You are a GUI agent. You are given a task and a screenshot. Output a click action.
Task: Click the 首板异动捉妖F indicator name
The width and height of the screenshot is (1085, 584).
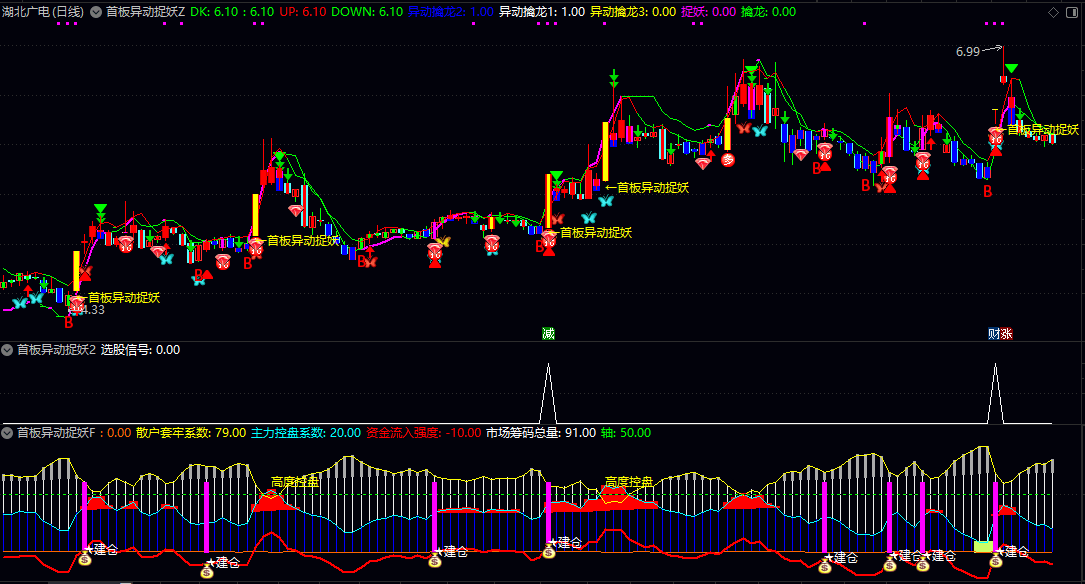click(x=56, y=433)
